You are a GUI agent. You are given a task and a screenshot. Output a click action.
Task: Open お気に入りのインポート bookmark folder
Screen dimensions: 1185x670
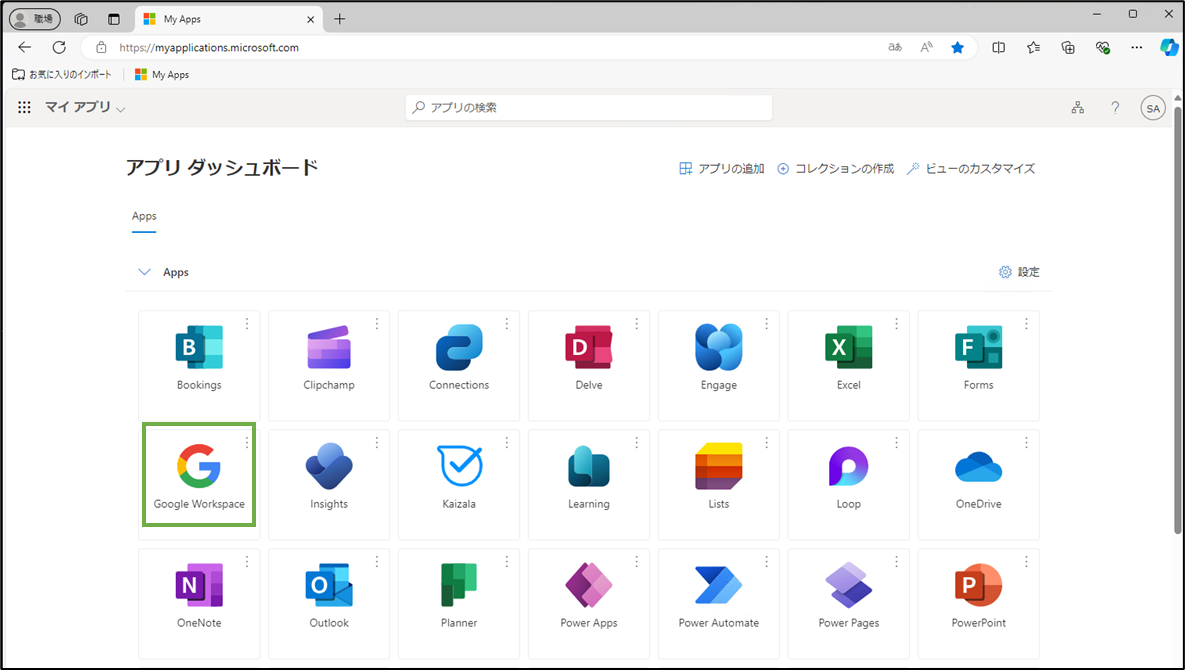(62, 75)
